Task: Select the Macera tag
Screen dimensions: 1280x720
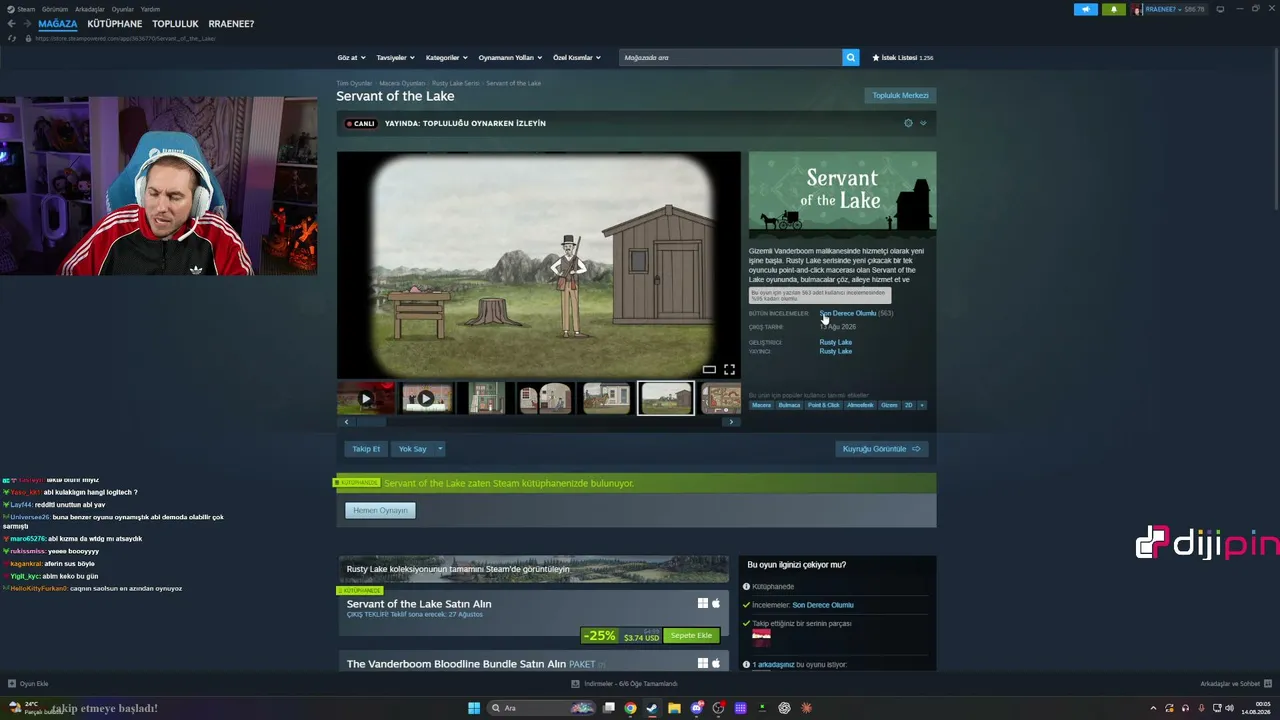Action: tap(762, 405)
